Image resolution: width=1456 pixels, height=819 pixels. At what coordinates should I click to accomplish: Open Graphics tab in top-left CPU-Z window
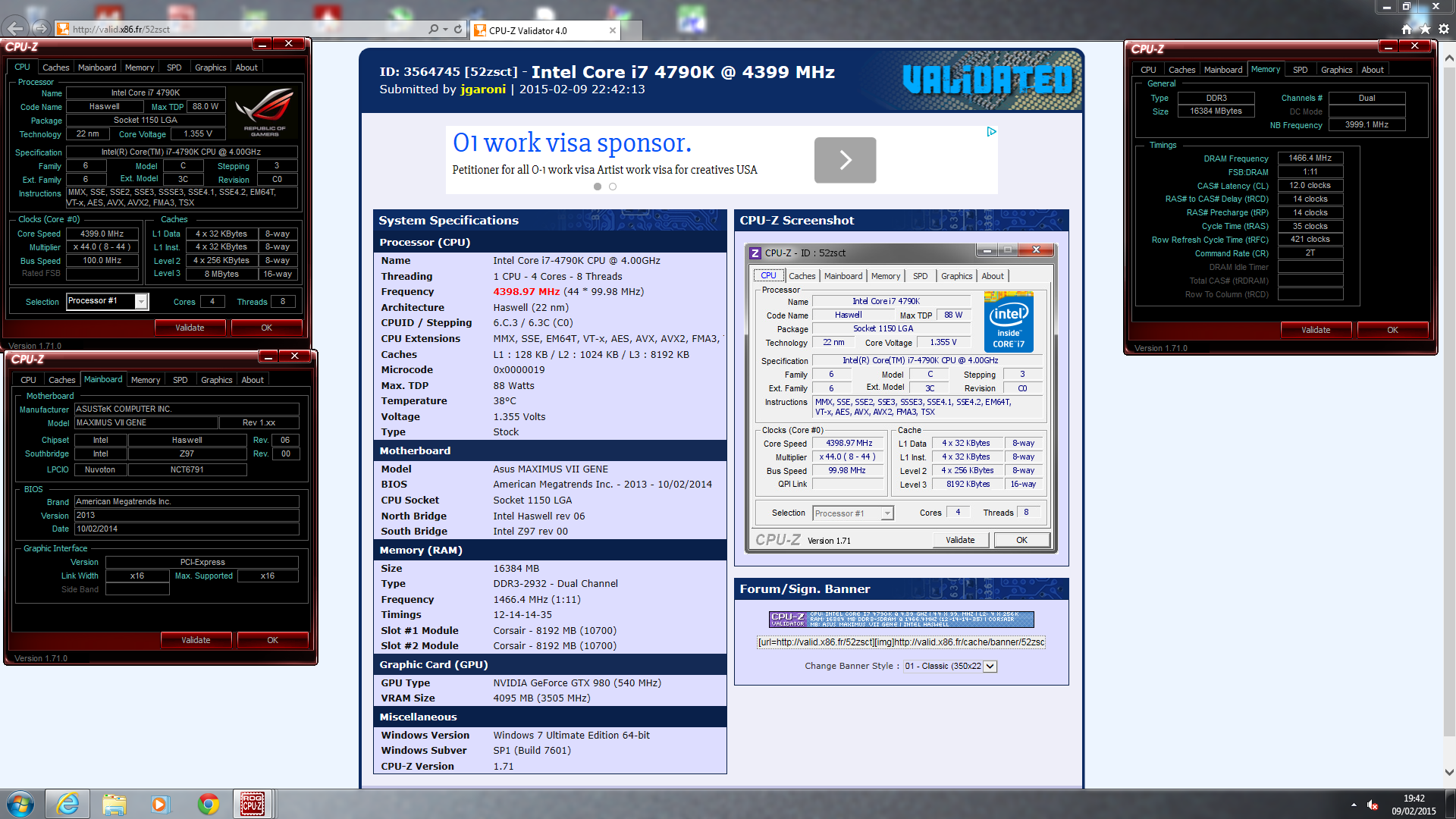pyautogui.click(x=210, y=67)
